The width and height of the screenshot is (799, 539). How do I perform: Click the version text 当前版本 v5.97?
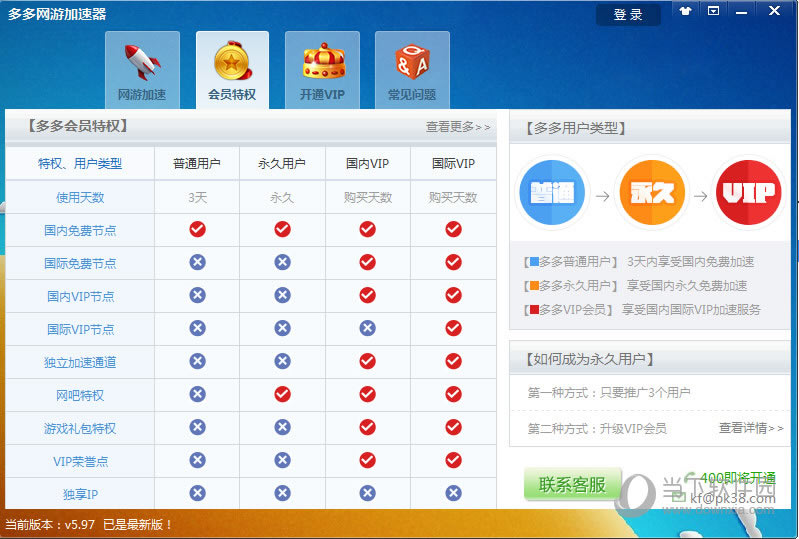[x=89, y=524]
